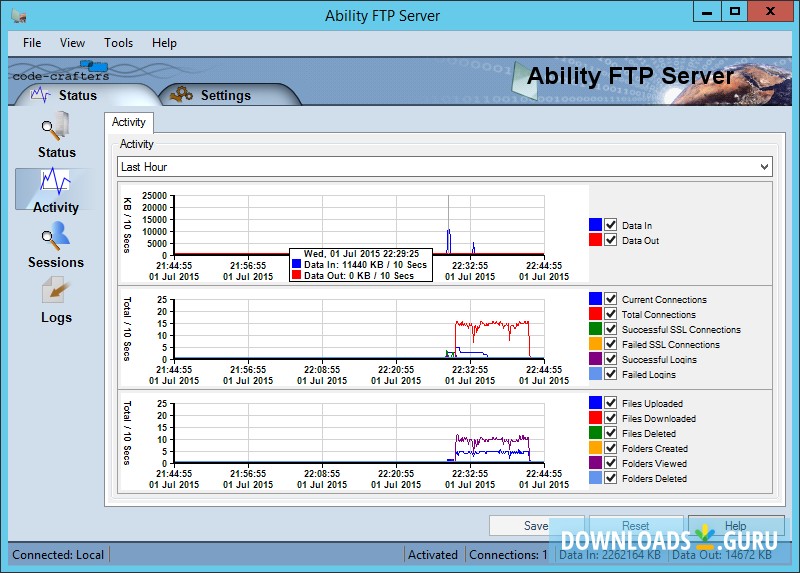Open the View menu
This screenshot has height=573, width=800.
72,43
